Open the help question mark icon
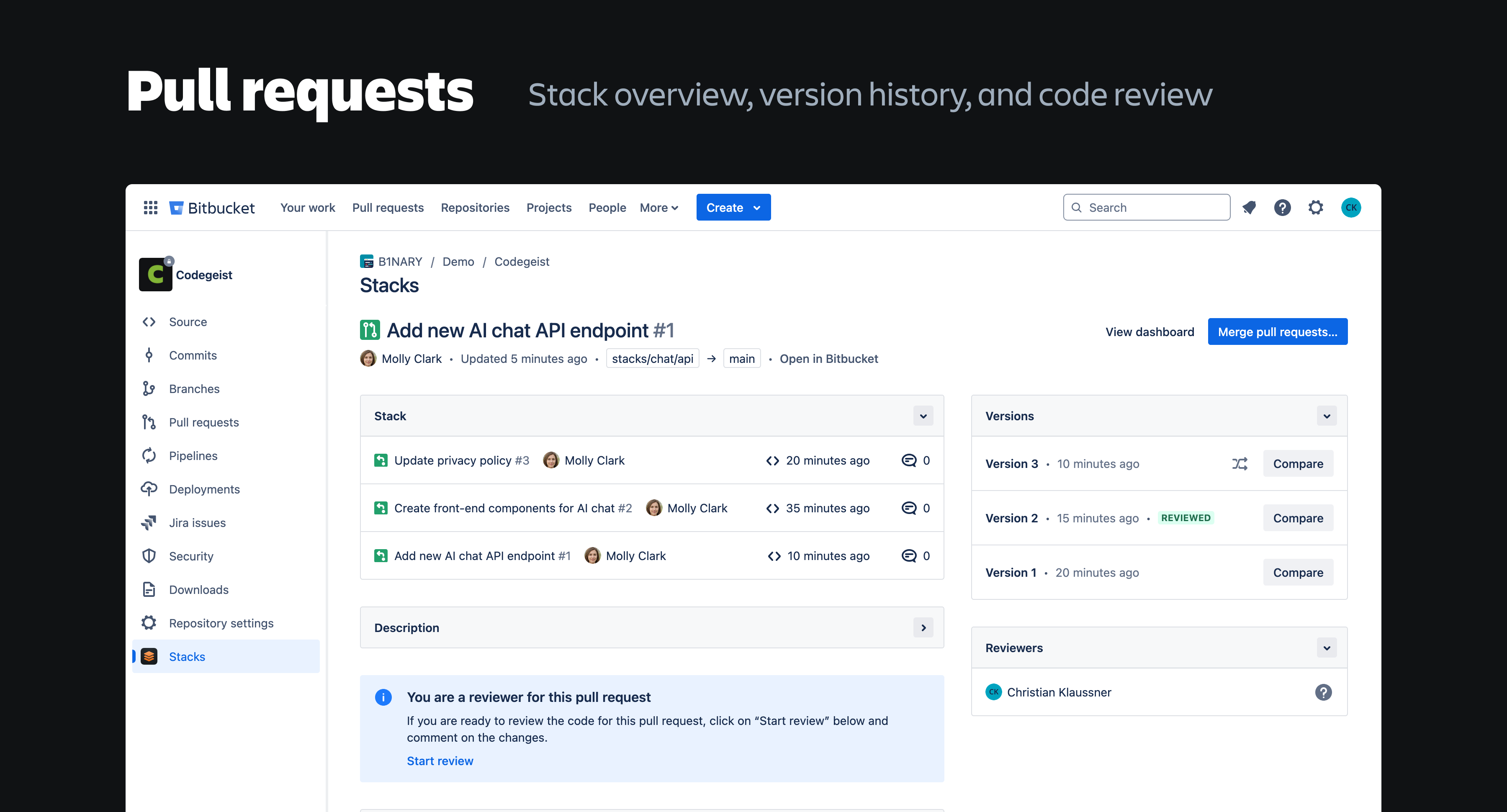Viewport: 1507px width, 812px height. pyautogui.click(x=1282, y=208)
